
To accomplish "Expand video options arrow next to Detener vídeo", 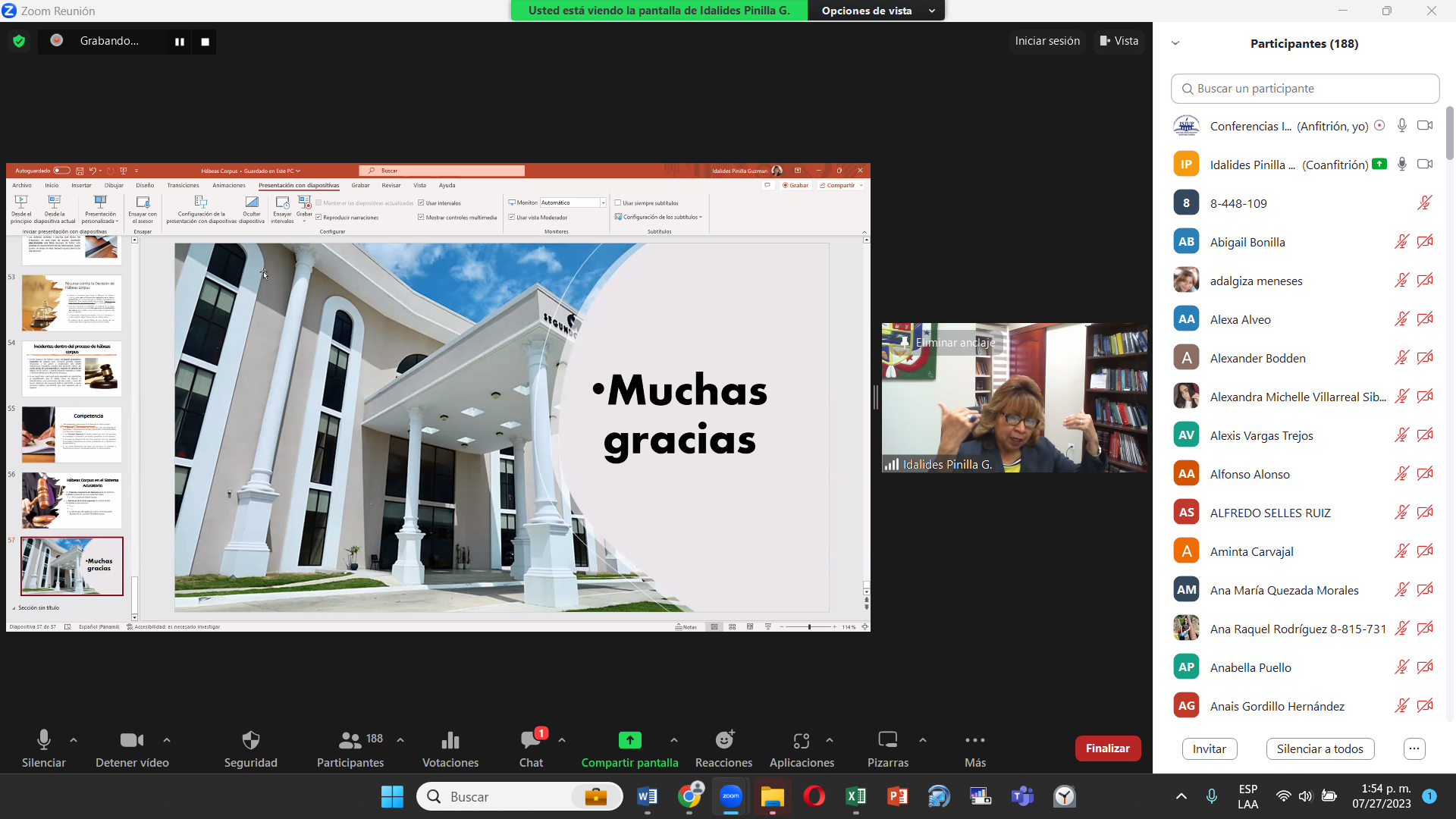I will tap(167, 740).
